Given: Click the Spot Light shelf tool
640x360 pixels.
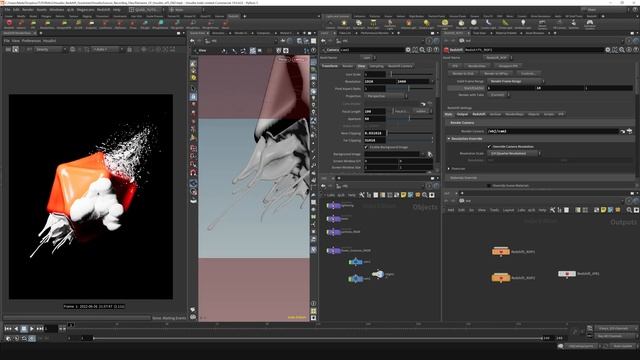Looking at the screenshot, I should coord(359,24).
